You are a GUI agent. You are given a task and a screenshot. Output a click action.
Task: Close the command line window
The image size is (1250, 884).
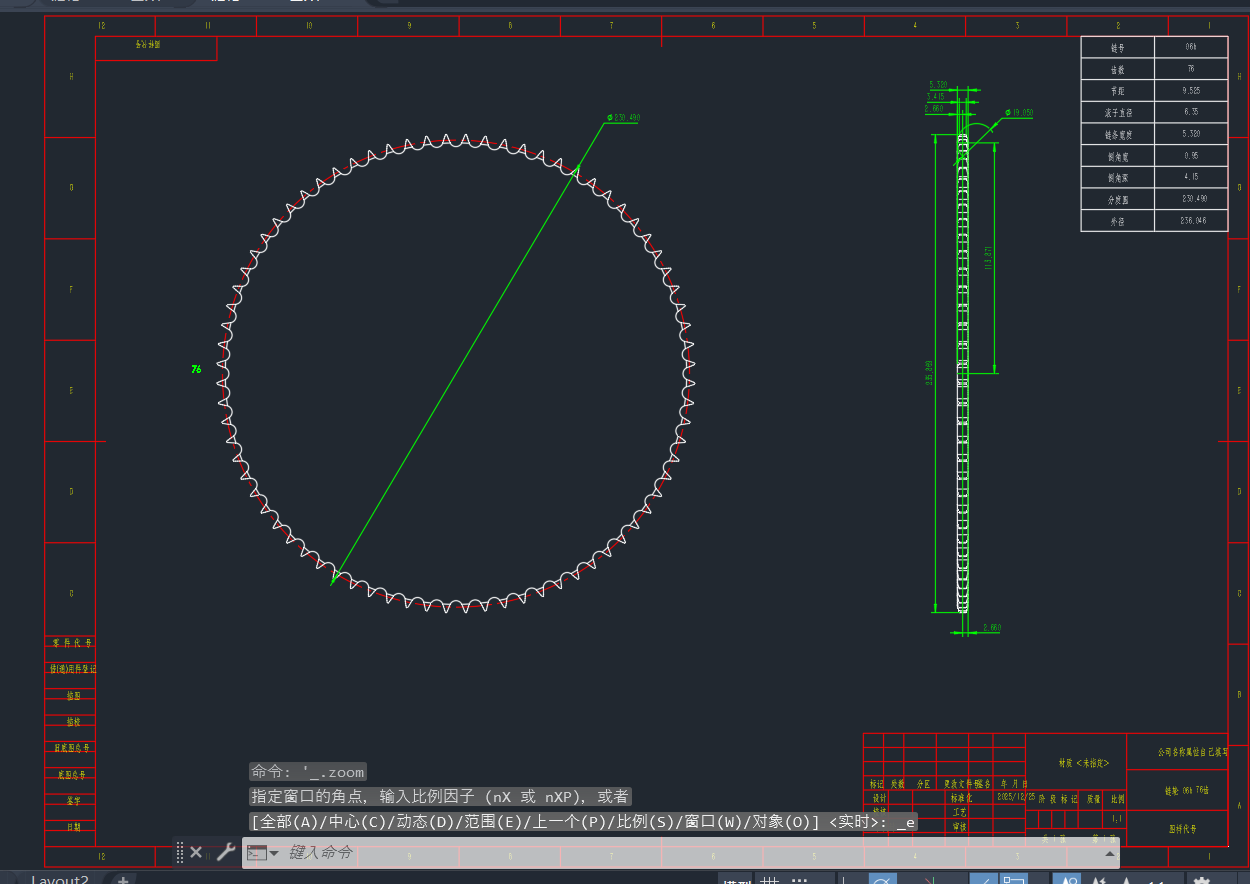tap(196, 852)
